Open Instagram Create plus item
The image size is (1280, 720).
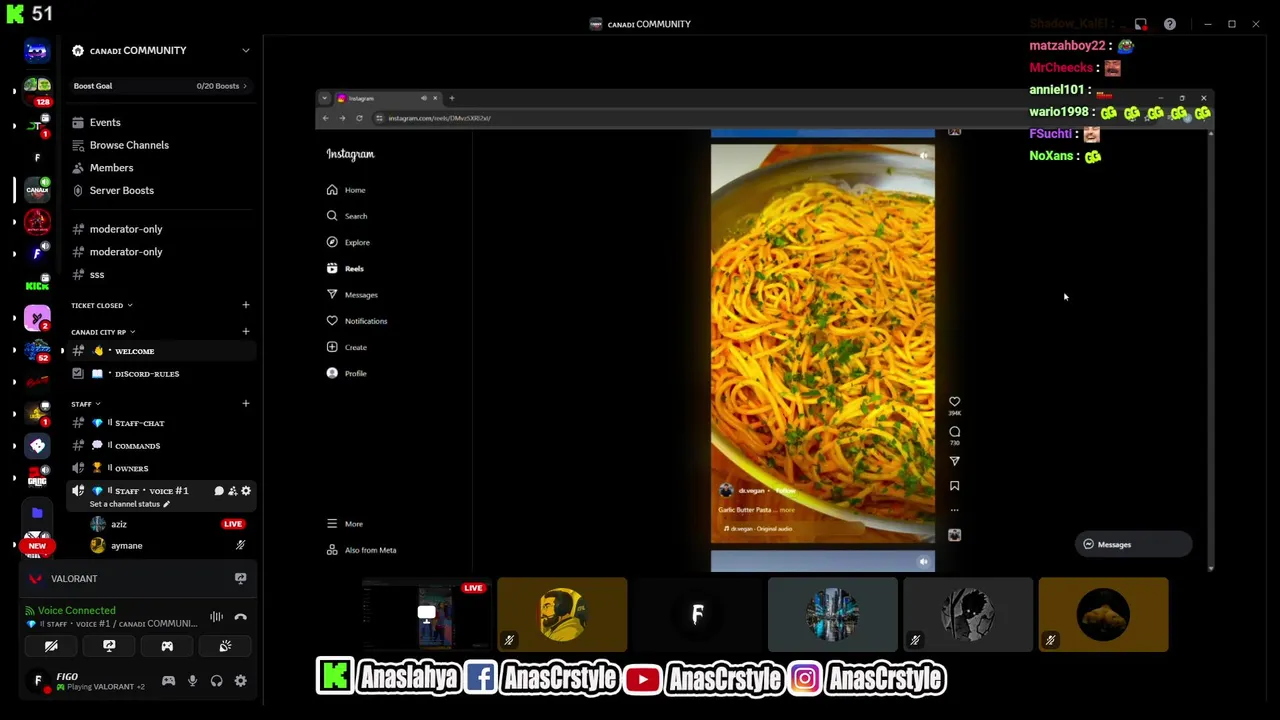click(347, 347)
